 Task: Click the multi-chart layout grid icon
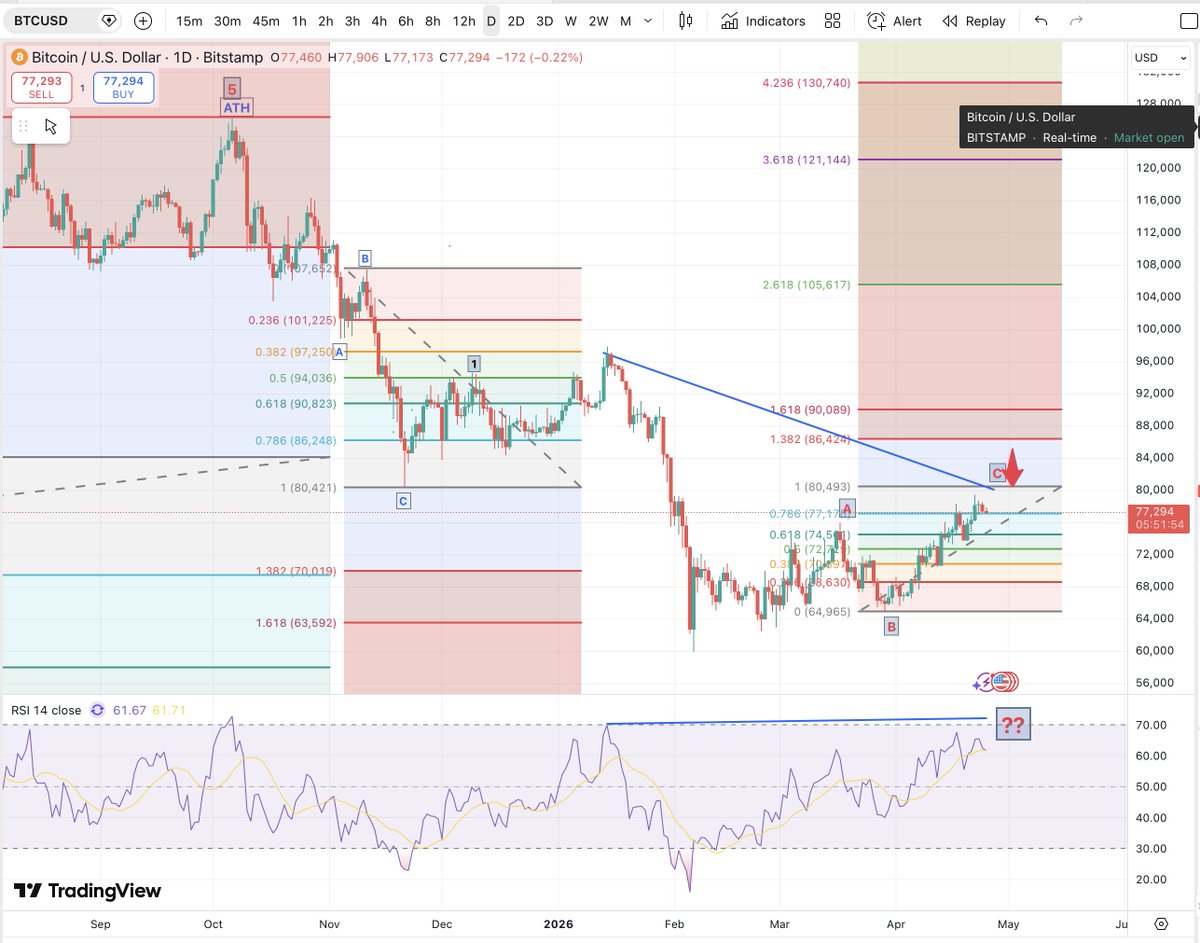click(832, 20)
